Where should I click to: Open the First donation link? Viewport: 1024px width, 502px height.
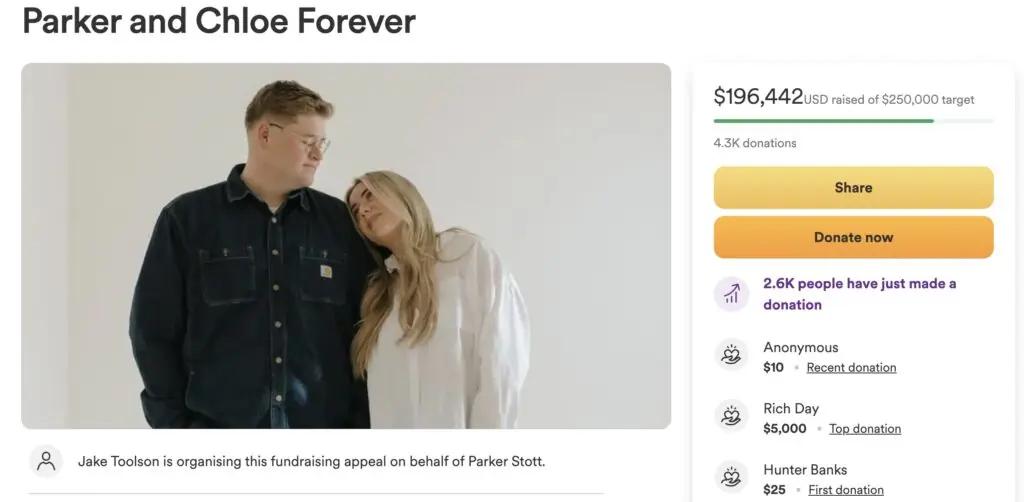846,490
